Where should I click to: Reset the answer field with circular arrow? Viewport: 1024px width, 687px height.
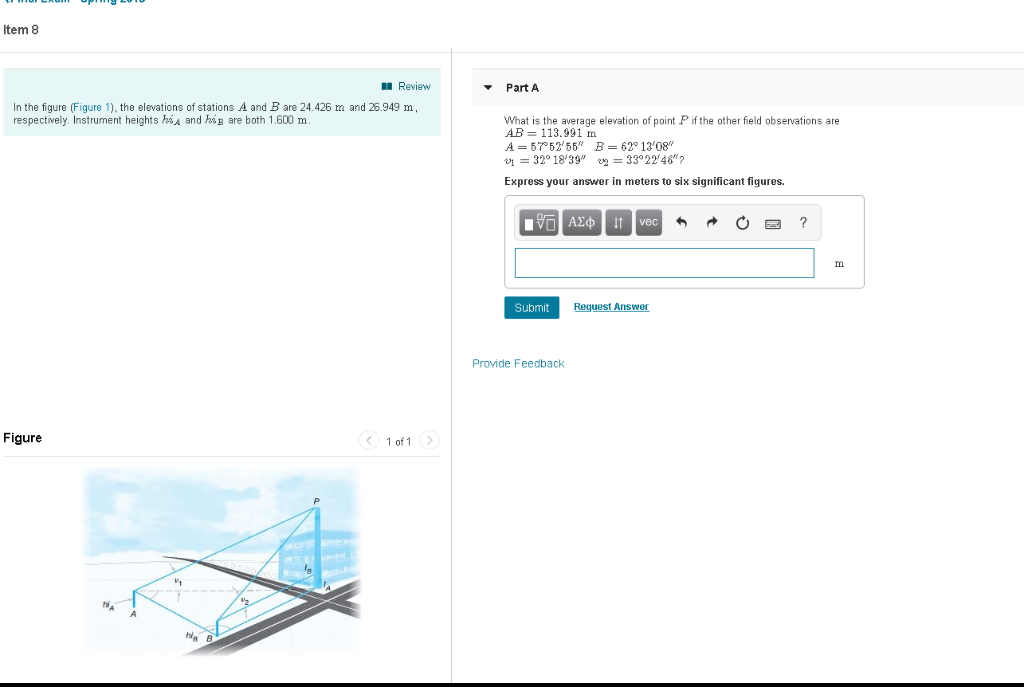(743, 223)
